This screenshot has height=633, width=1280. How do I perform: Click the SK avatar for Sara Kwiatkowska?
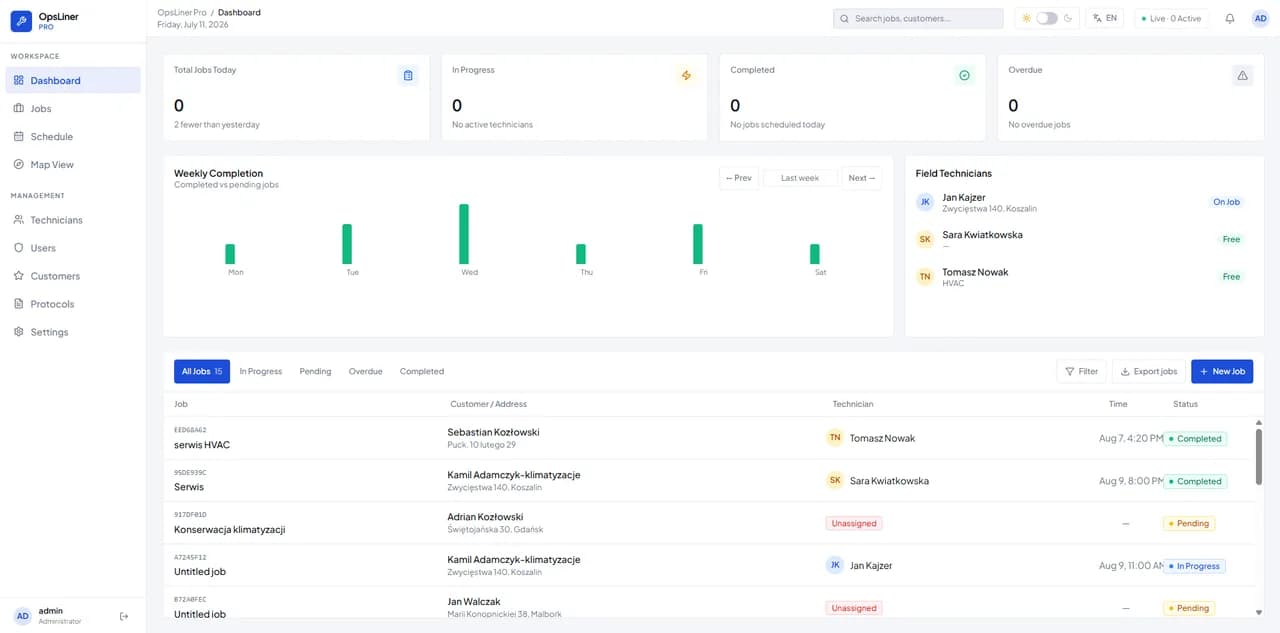[x=925, y=239]
